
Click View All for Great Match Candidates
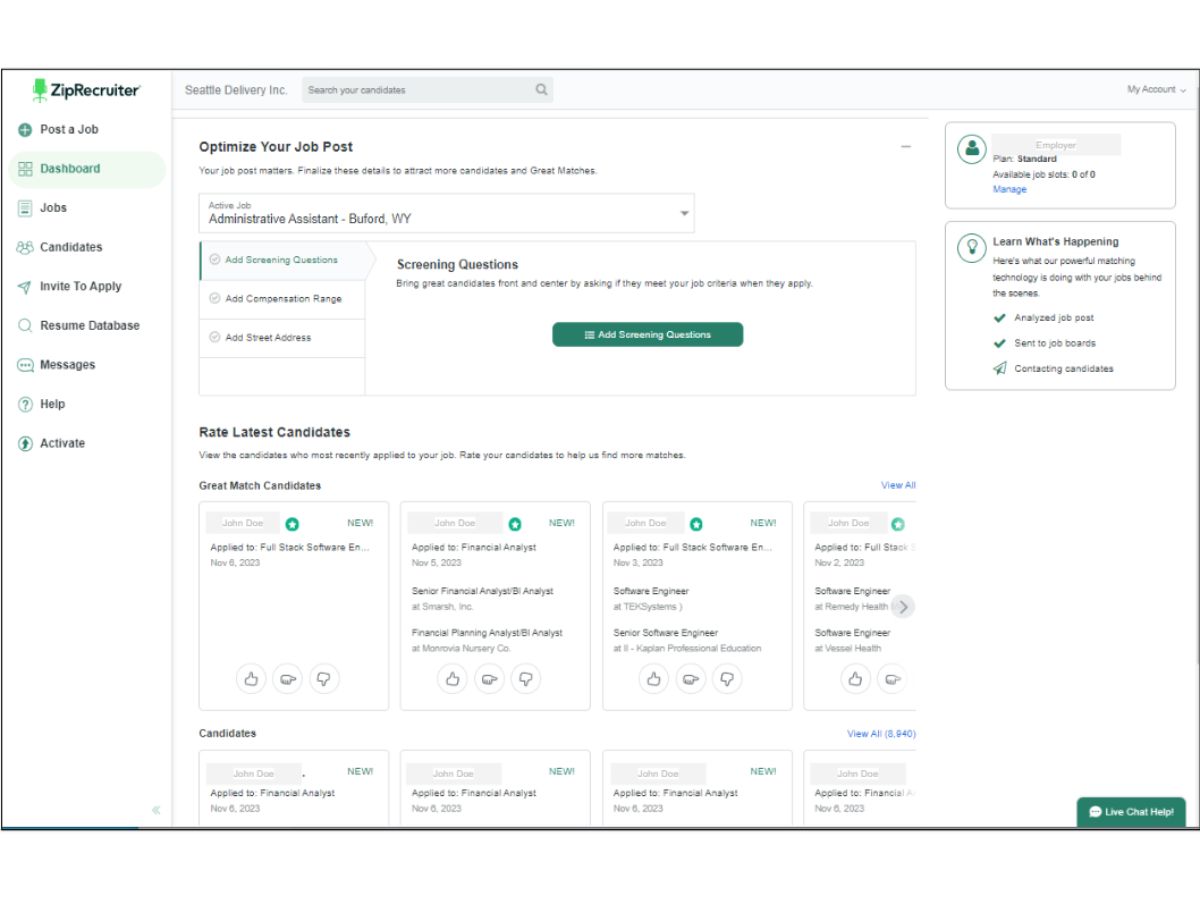coord(898,486)
